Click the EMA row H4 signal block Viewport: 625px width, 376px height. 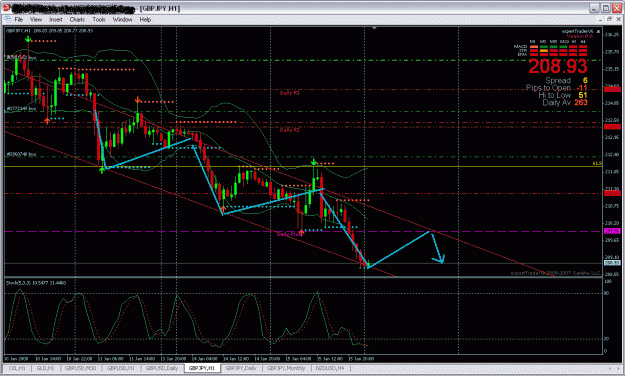click(583, 54)
